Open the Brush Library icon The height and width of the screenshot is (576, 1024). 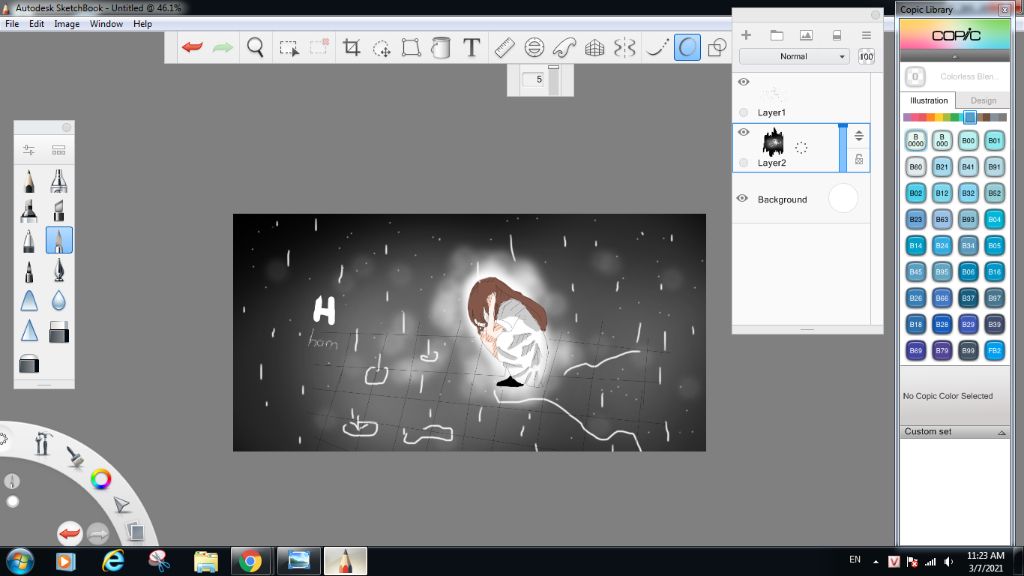(59, 150)
